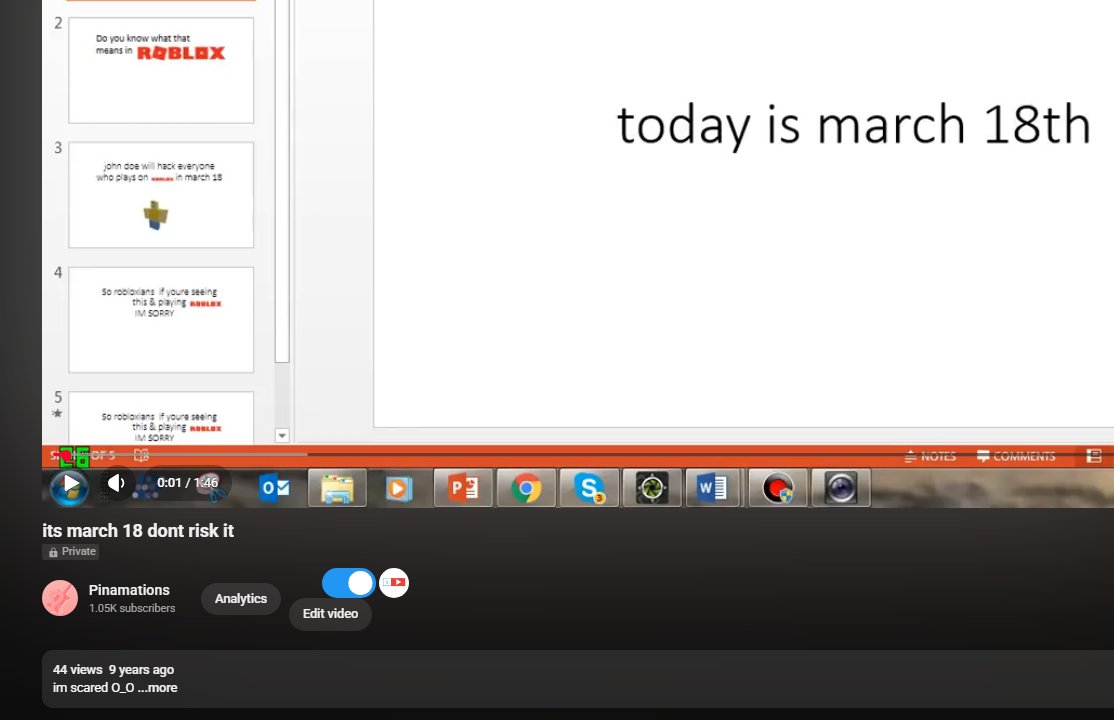Click the green aperture app taskbar icon
This screenshot has width=1114, height=720.
pyautogui.click(x=651, y=488)
